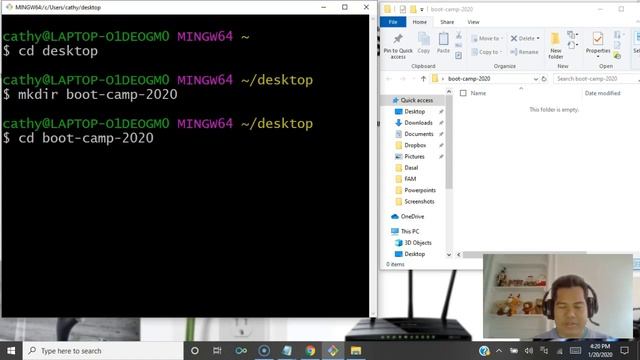Open Dasal folder in navigation pane

point(411,168)
